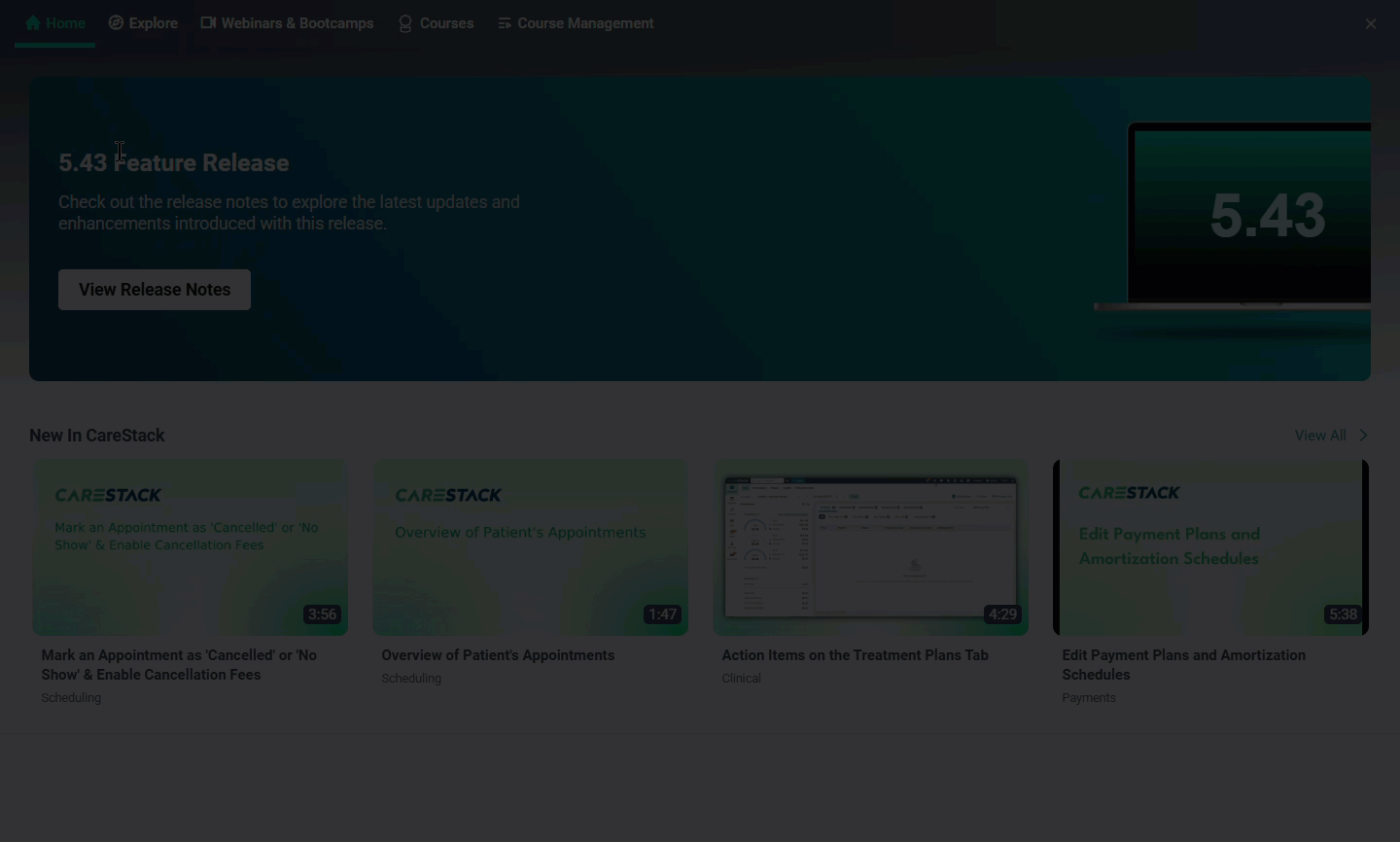Open Course Management tab
The image size is (1400, 842).
click(576, 23)
